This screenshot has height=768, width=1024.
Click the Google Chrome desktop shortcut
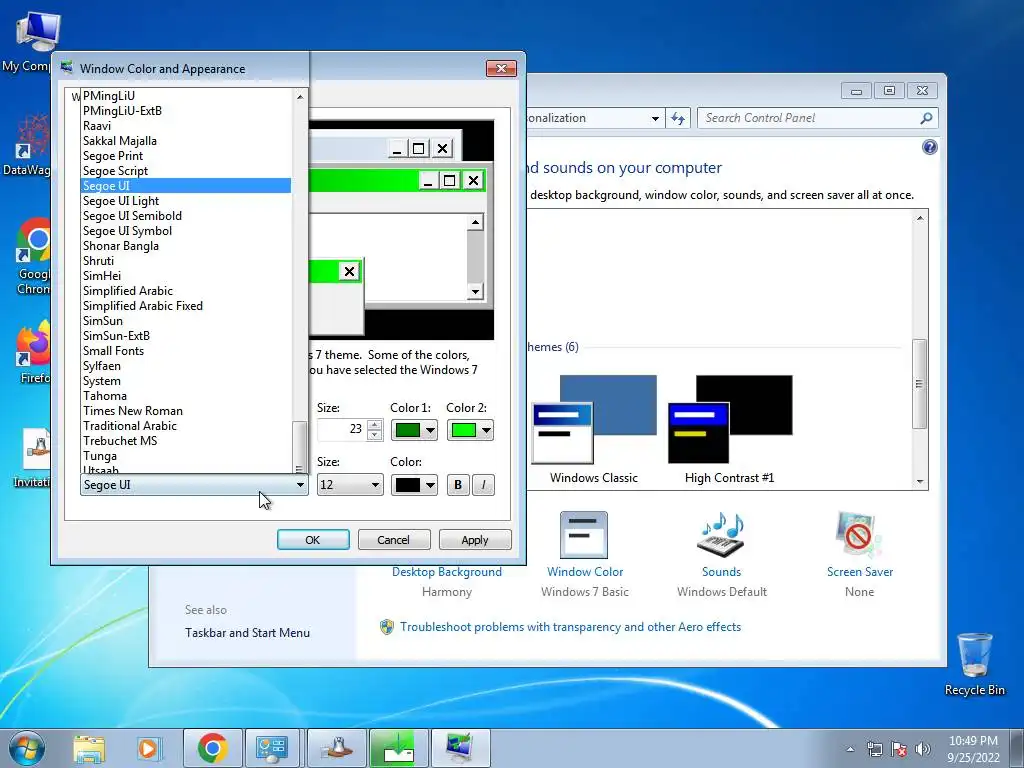[33, 256]
